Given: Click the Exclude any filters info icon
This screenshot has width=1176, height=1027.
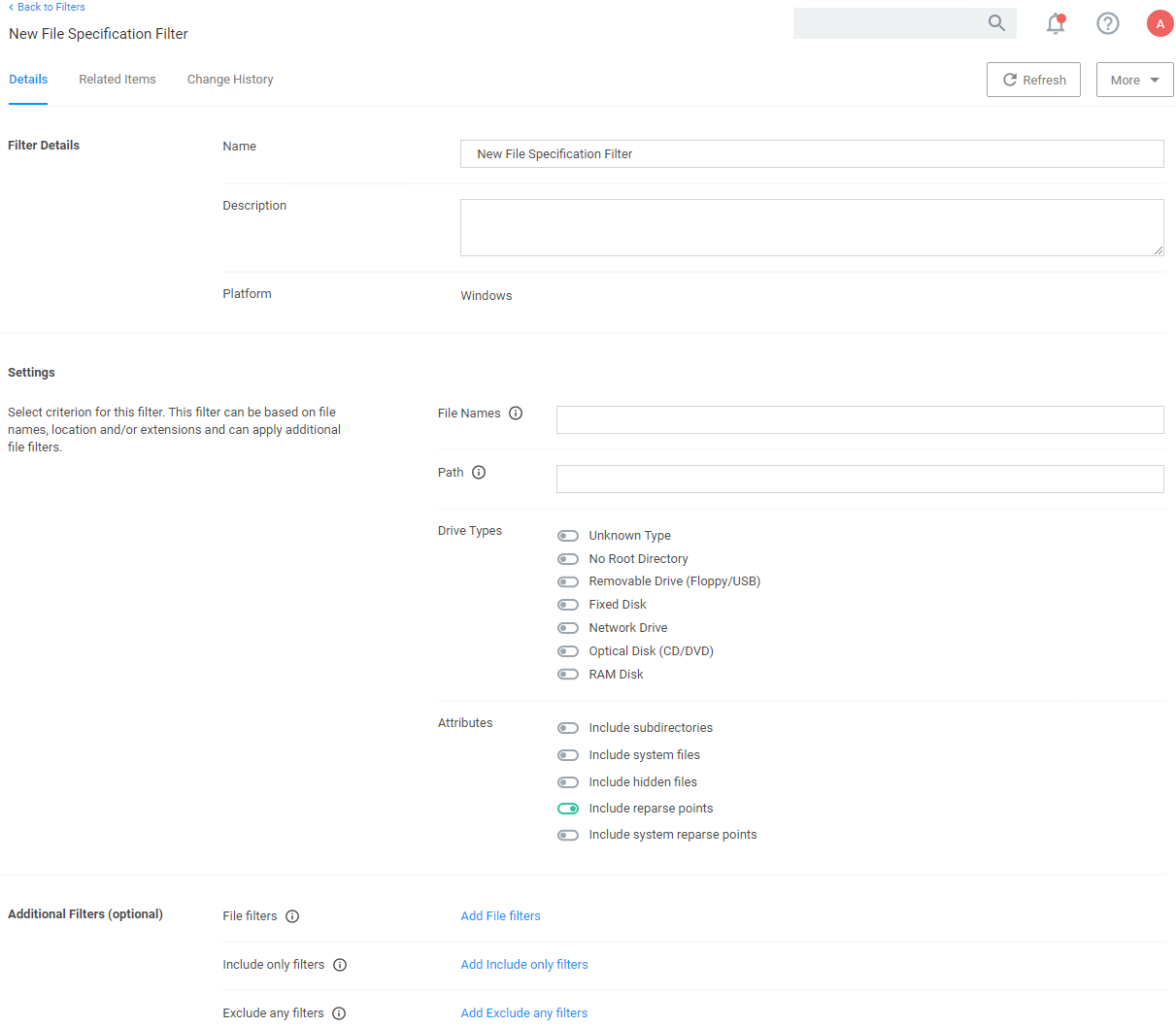Looking at the screenshot, I should (339, 1013).
